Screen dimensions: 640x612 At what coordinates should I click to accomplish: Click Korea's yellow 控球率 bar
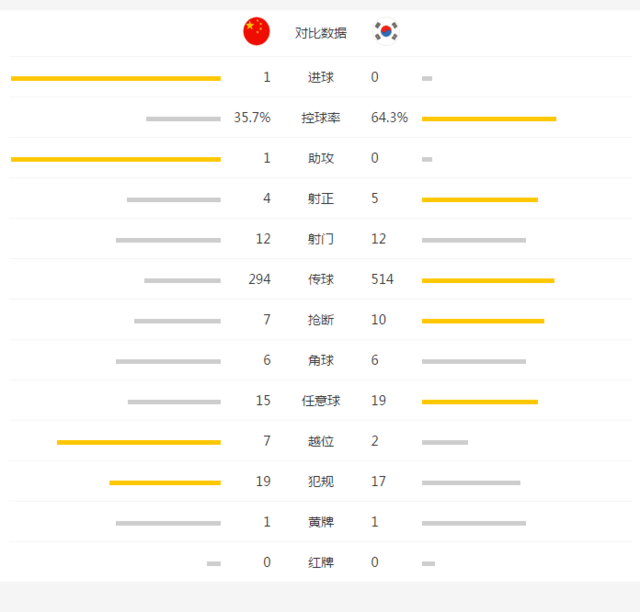tap(488, 118)
